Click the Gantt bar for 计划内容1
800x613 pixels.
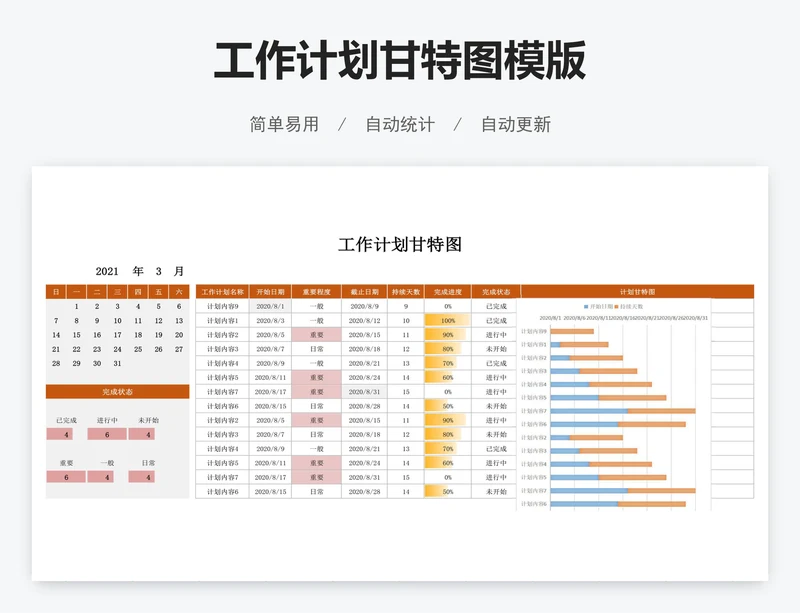579,345
